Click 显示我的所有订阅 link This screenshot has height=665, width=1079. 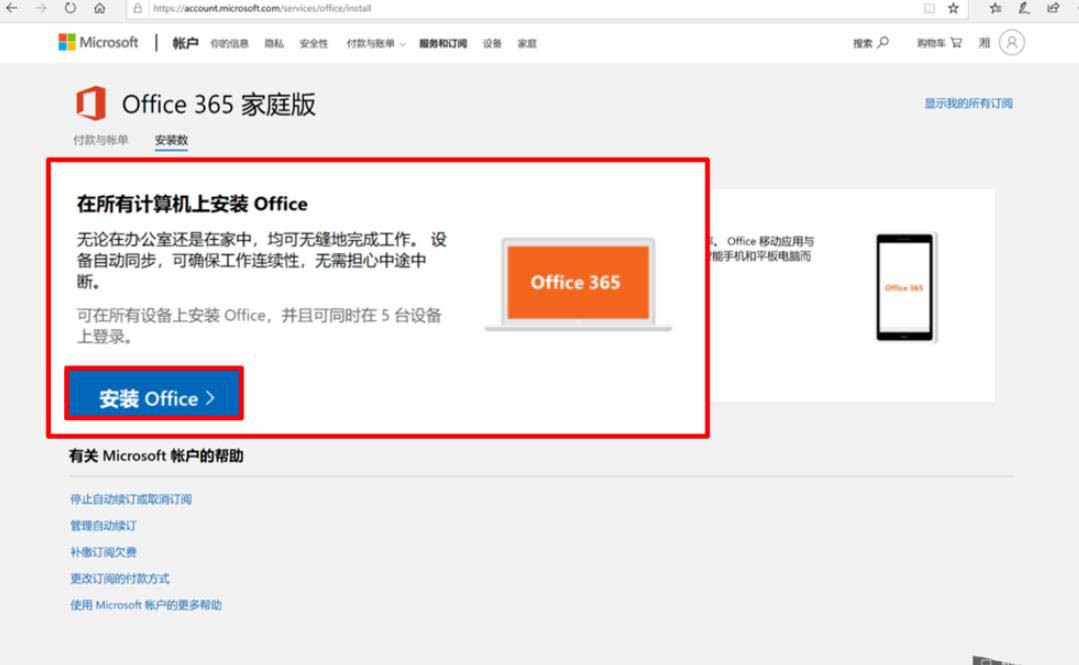[x=968, y=103]
